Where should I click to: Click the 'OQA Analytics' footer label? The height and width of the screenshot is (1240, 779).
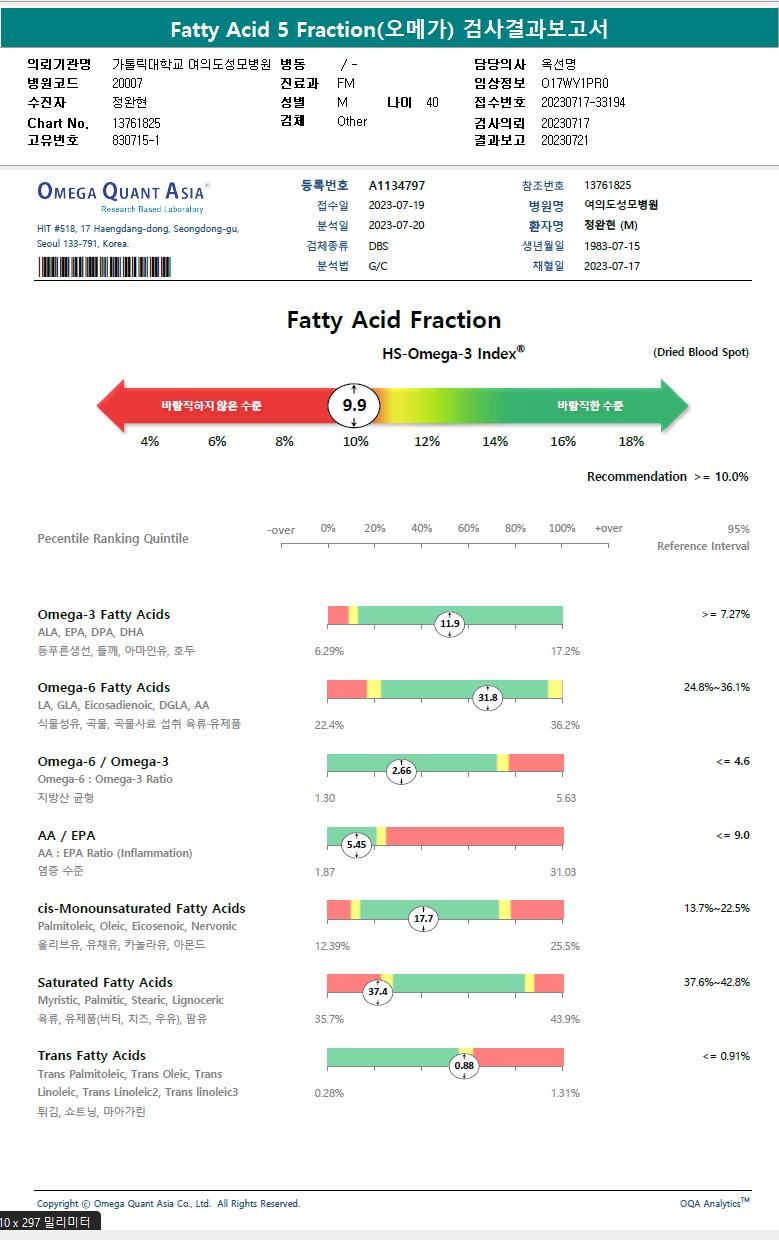[x=714, y=1204]
